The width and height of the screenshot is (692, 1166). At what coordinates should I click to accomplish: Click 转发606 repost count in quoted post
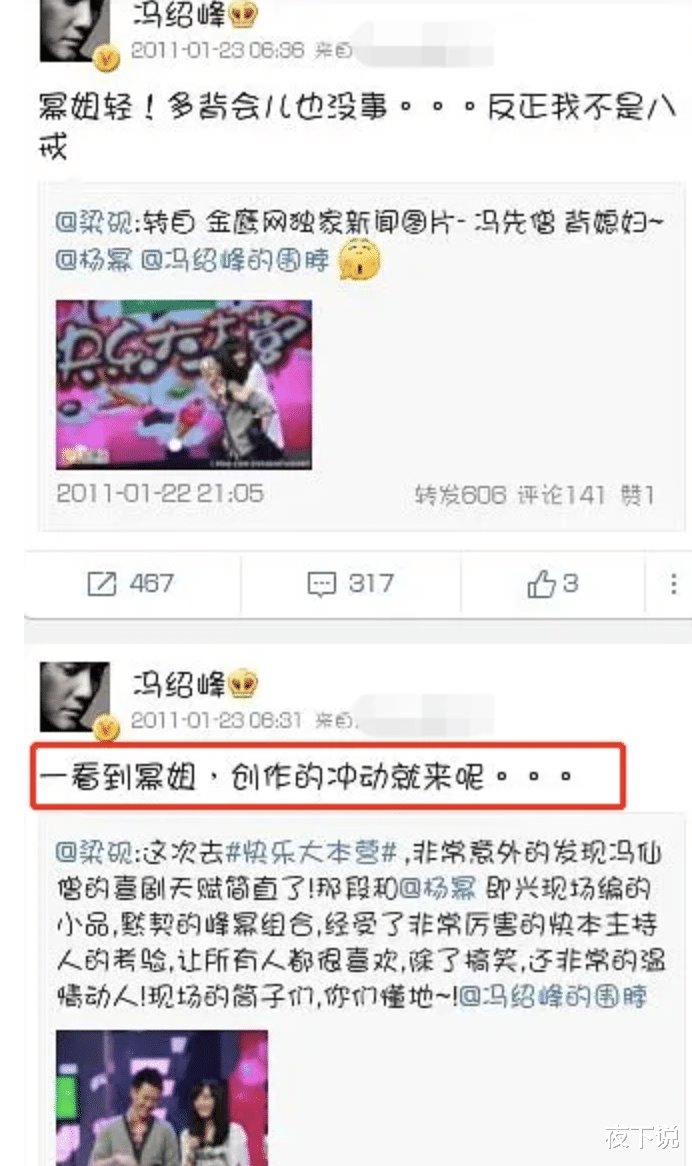click(x=460, y=495)
